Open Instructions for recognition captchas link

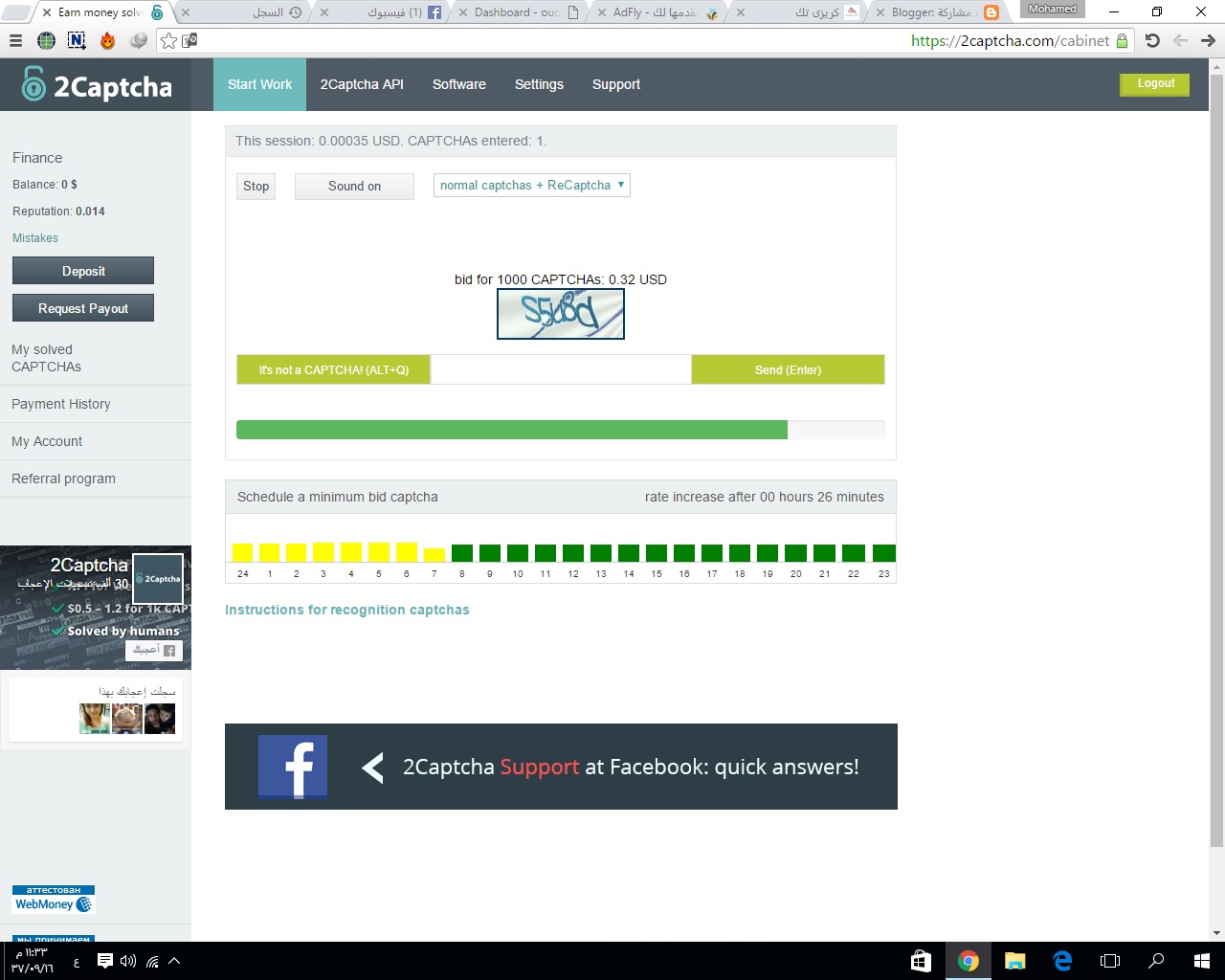tap(347, 610)
